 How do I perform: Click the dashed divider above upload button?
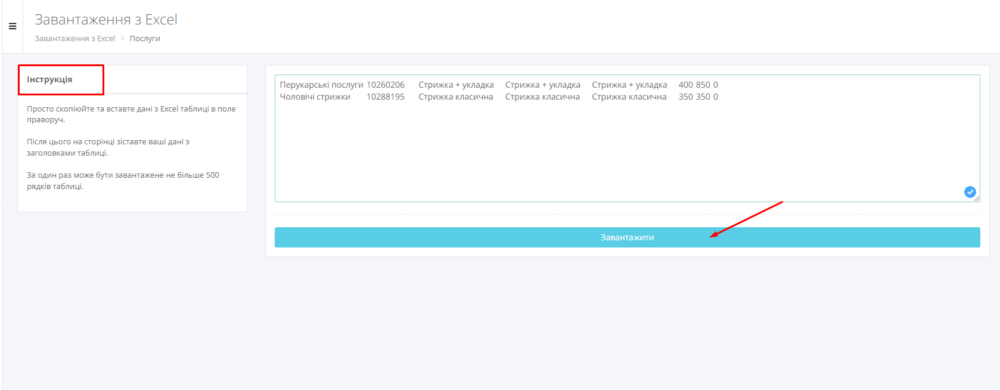click(627, 215)
